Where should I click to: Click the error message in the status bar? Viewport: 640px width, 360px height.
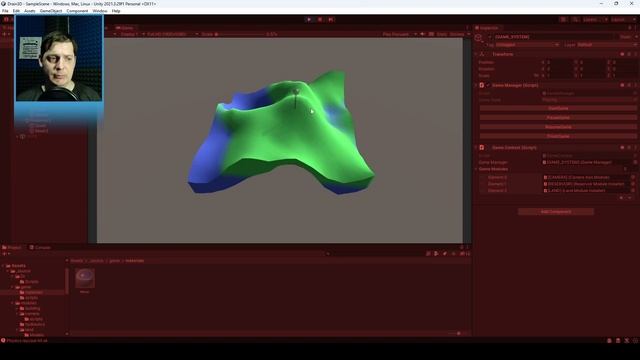click(x=27, y=340)
